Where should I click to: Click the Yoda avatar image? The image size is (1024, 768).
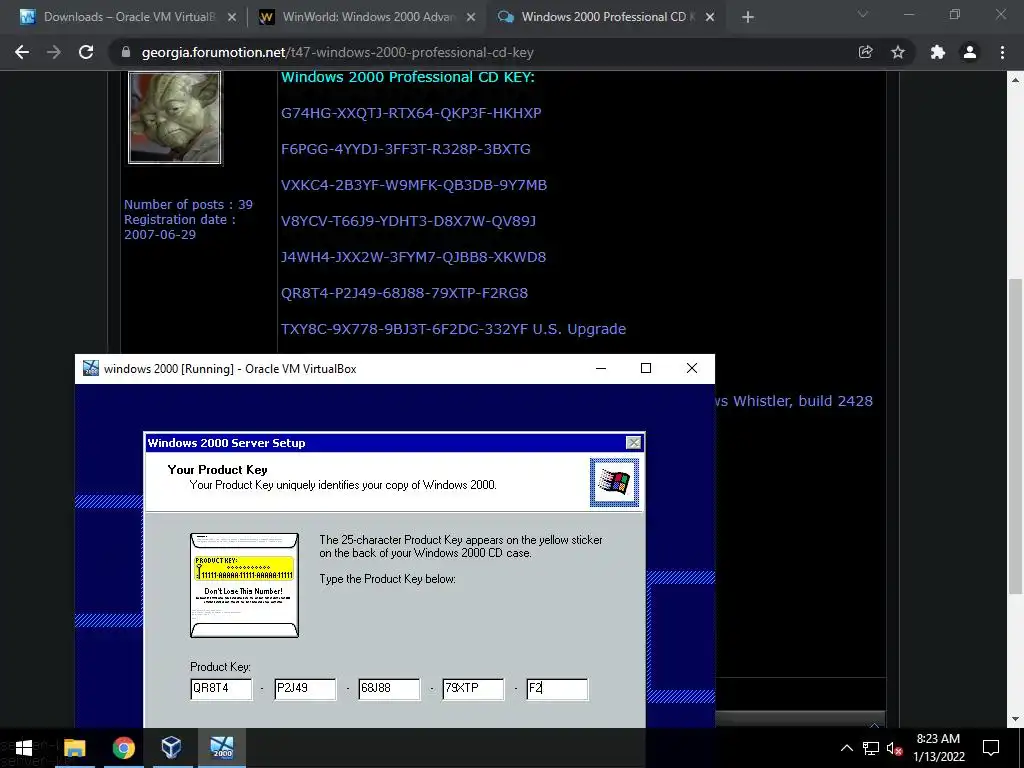[175, 118]
